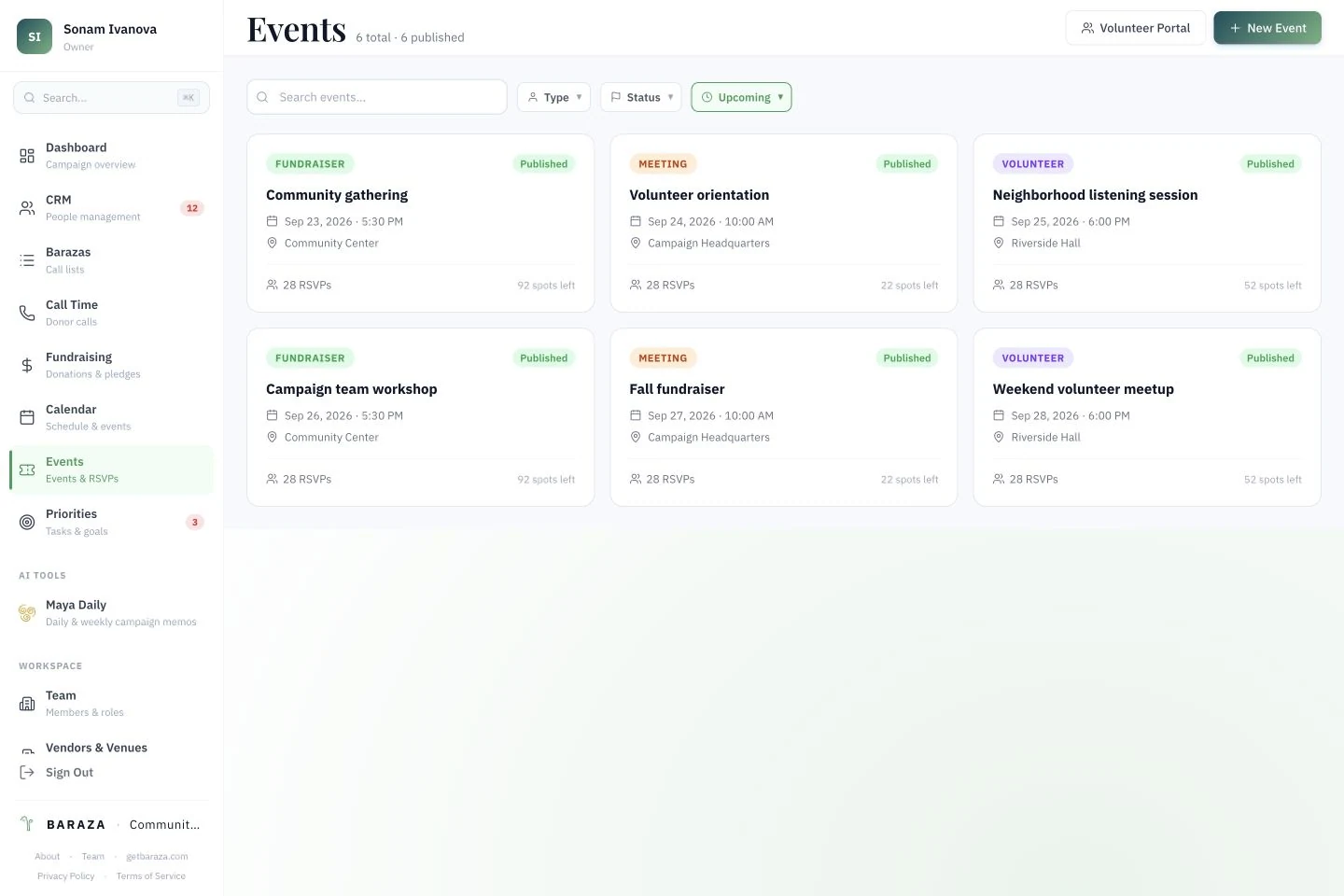Click the SI avatar badge

(x=35, y=36)
